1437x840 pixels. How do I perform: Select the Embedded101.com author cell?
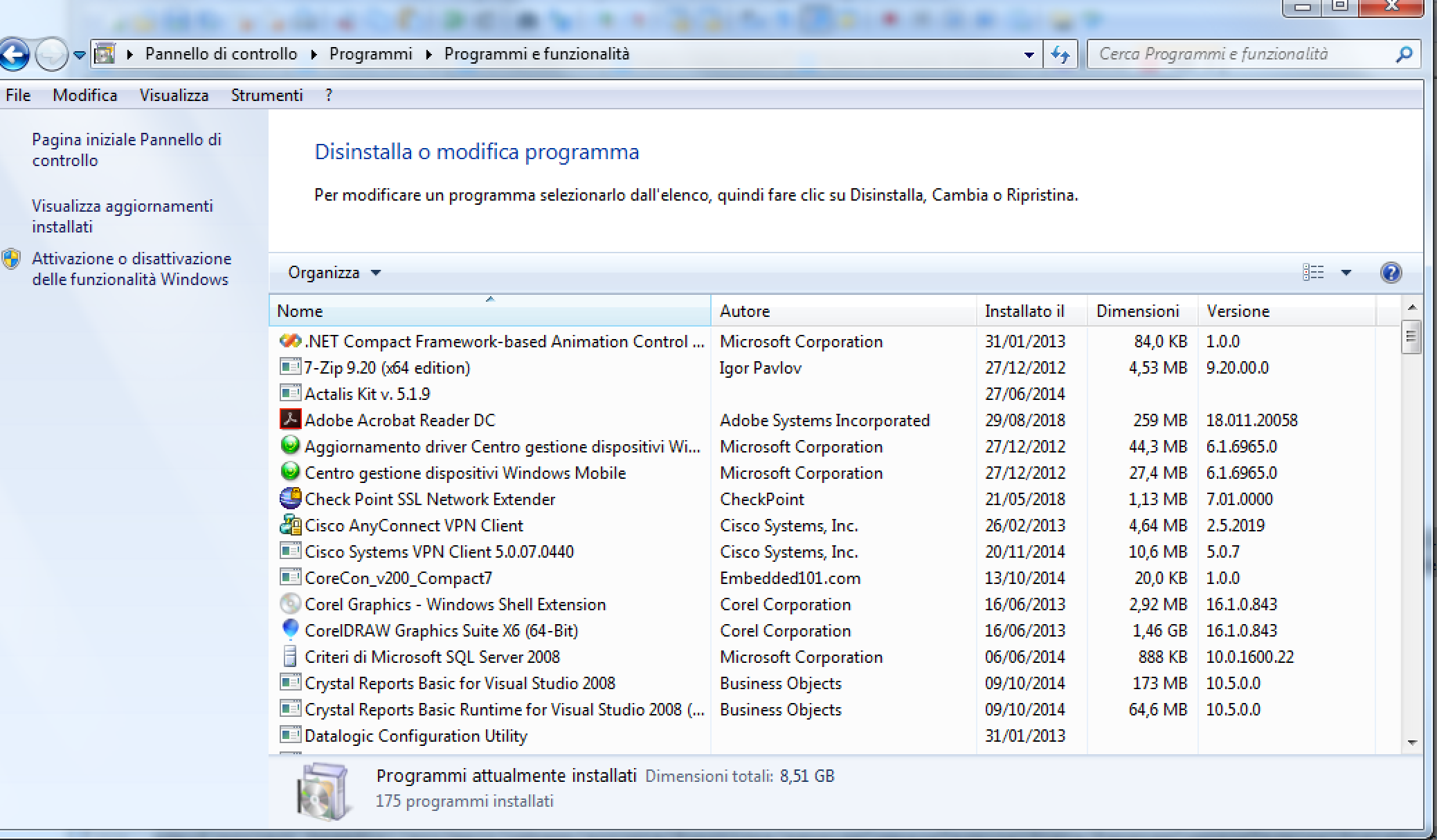[x=790, y=578]
